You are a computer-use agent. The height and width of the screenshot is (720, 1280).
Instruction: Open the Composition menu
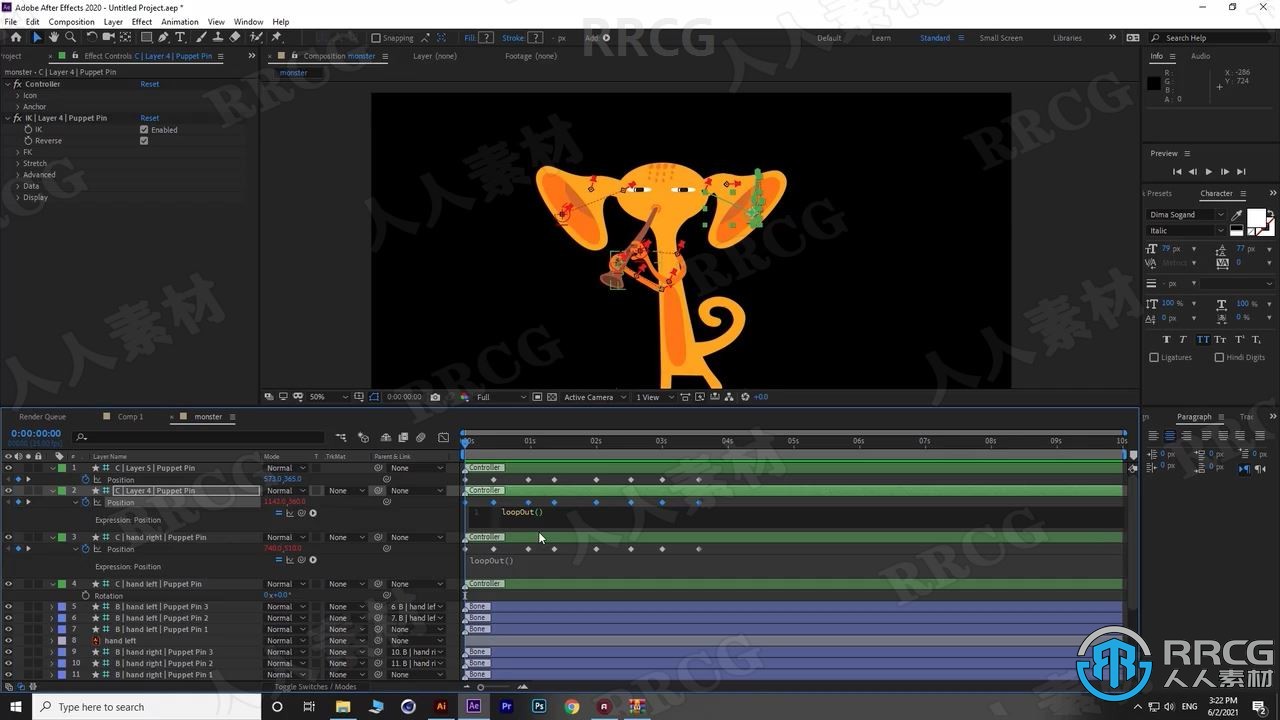click(x=71, y=22)
